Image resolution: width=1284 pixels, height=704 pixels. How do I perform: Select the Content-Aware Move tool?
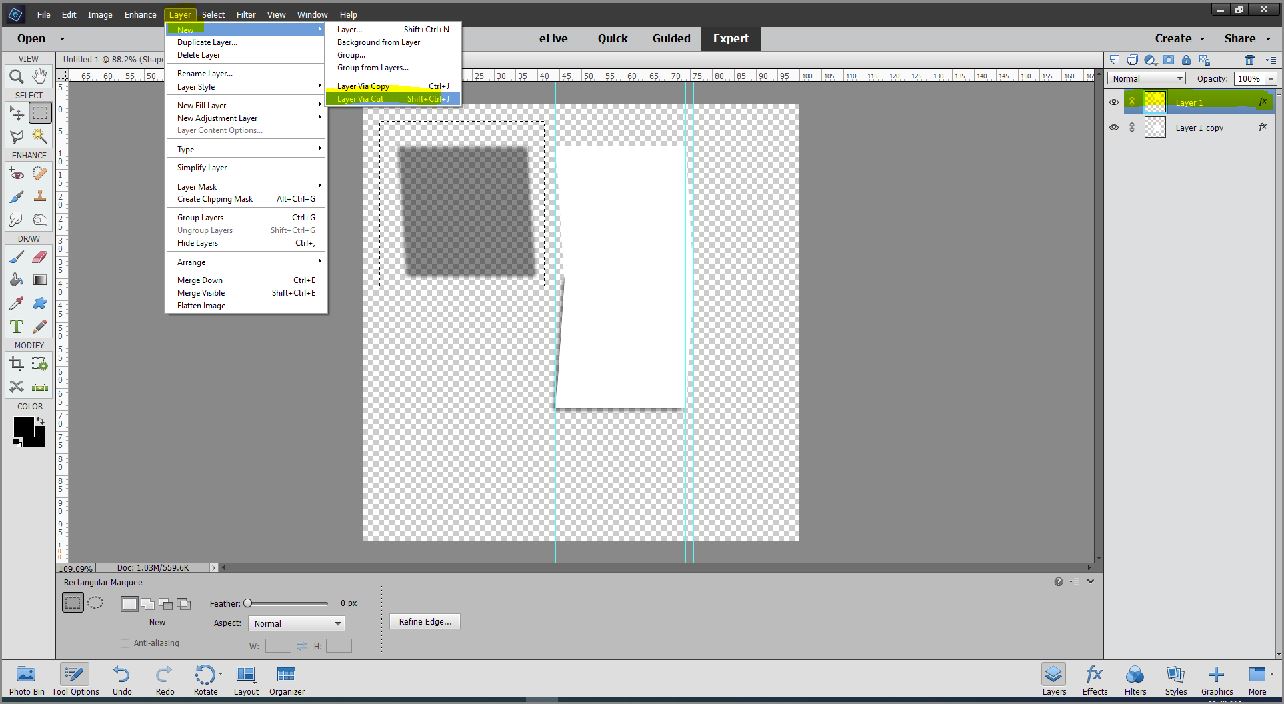tap(16, 387)
